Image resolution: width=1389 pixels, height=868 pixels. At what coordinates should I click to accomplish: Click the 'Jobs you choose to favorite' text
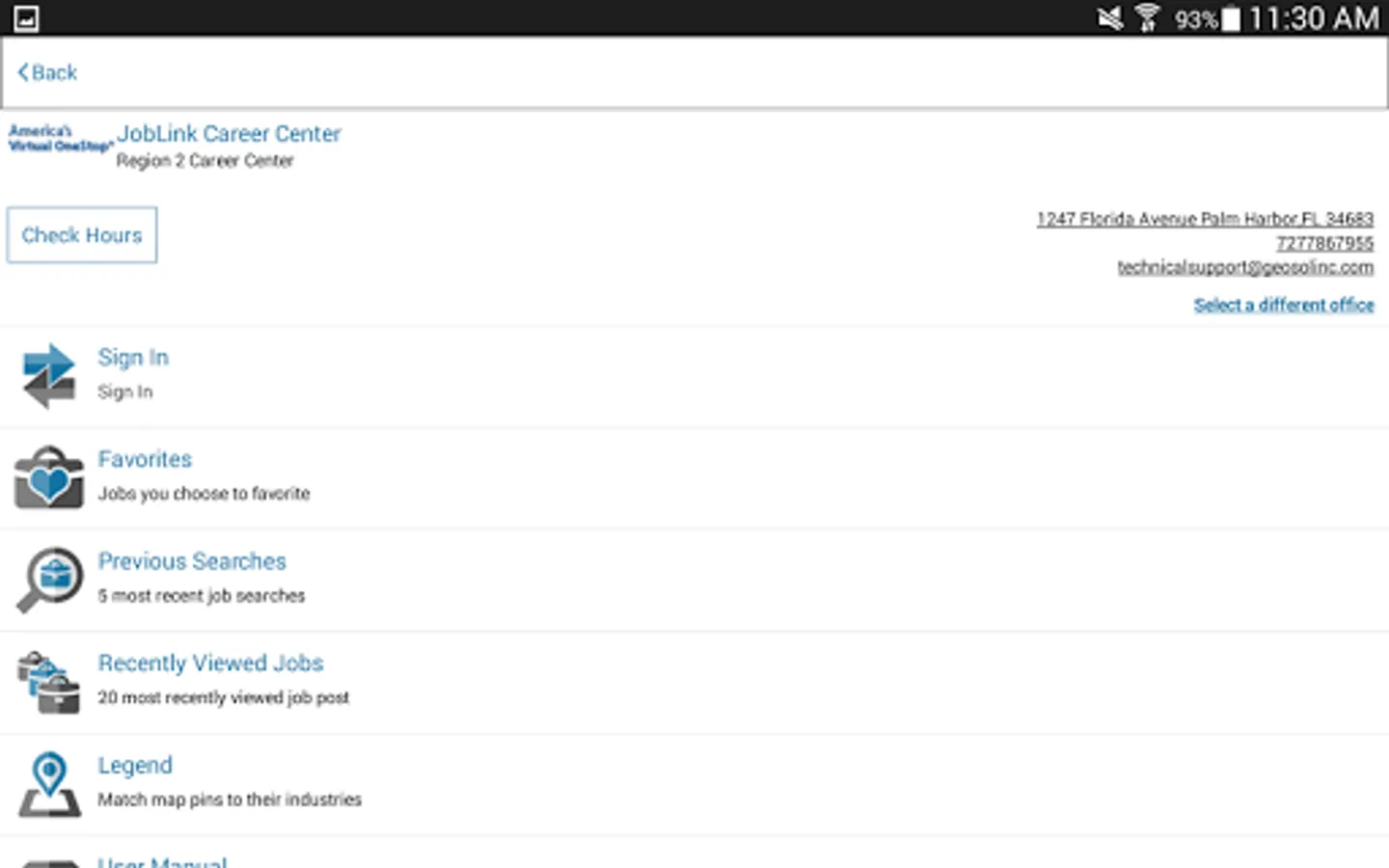pyautogui.click(x=204, y=494)
